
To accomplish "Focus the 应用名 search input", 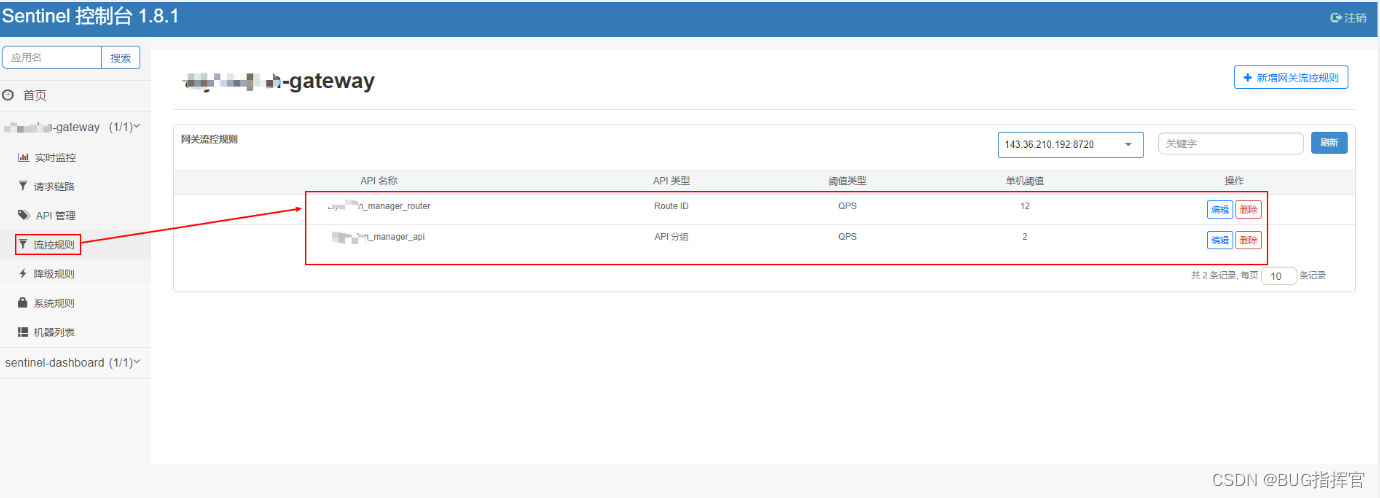I will pyautogui.click(x=52, y=58).
